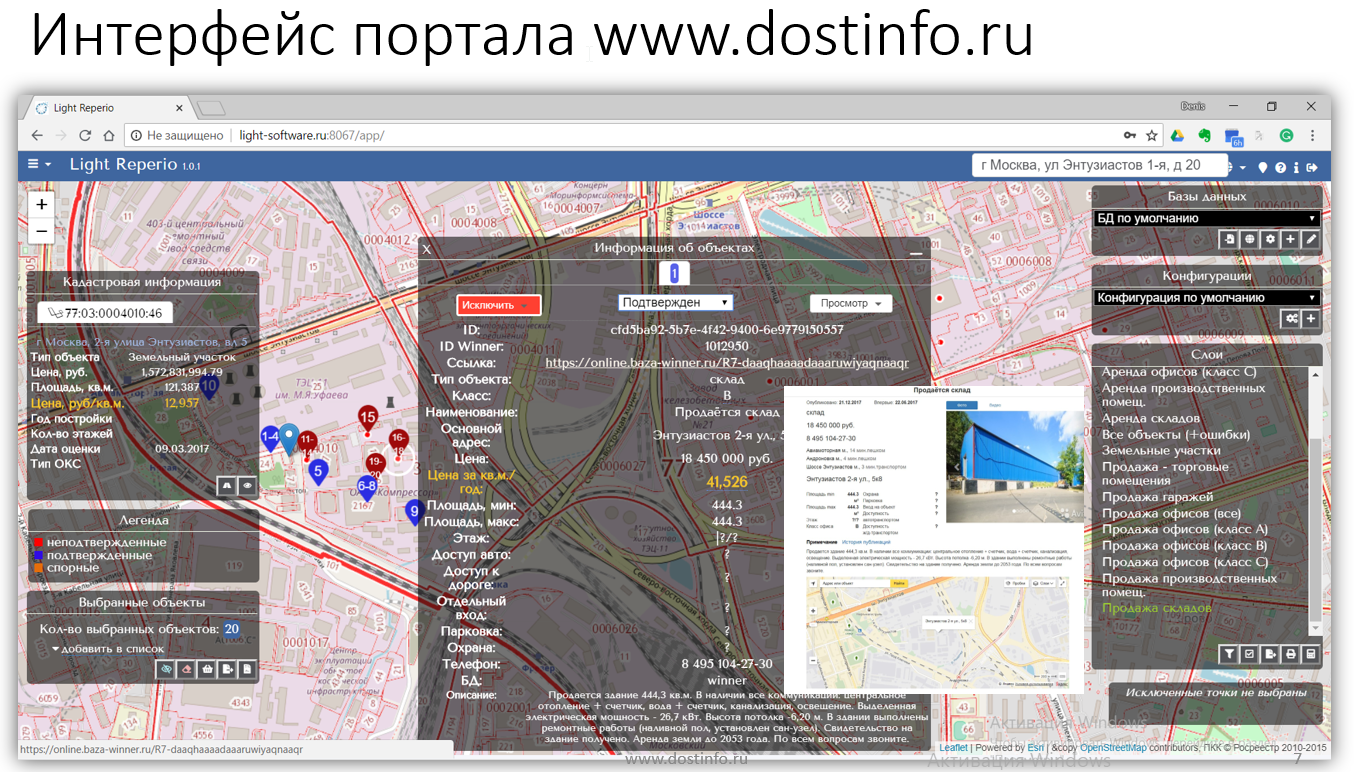Viewport: 1354px width, 772px height.
Task: Reload the page in Chrome
Action: (86, 135)
